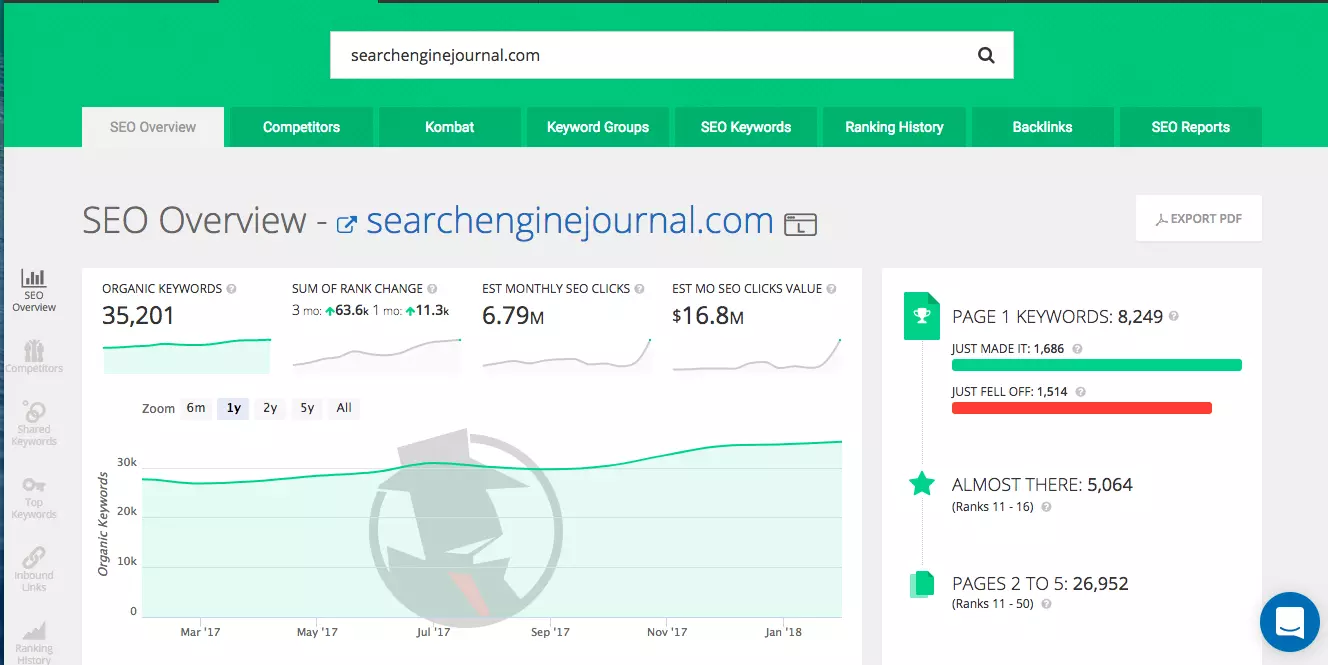Open the Kombat tab

[450, 127]
